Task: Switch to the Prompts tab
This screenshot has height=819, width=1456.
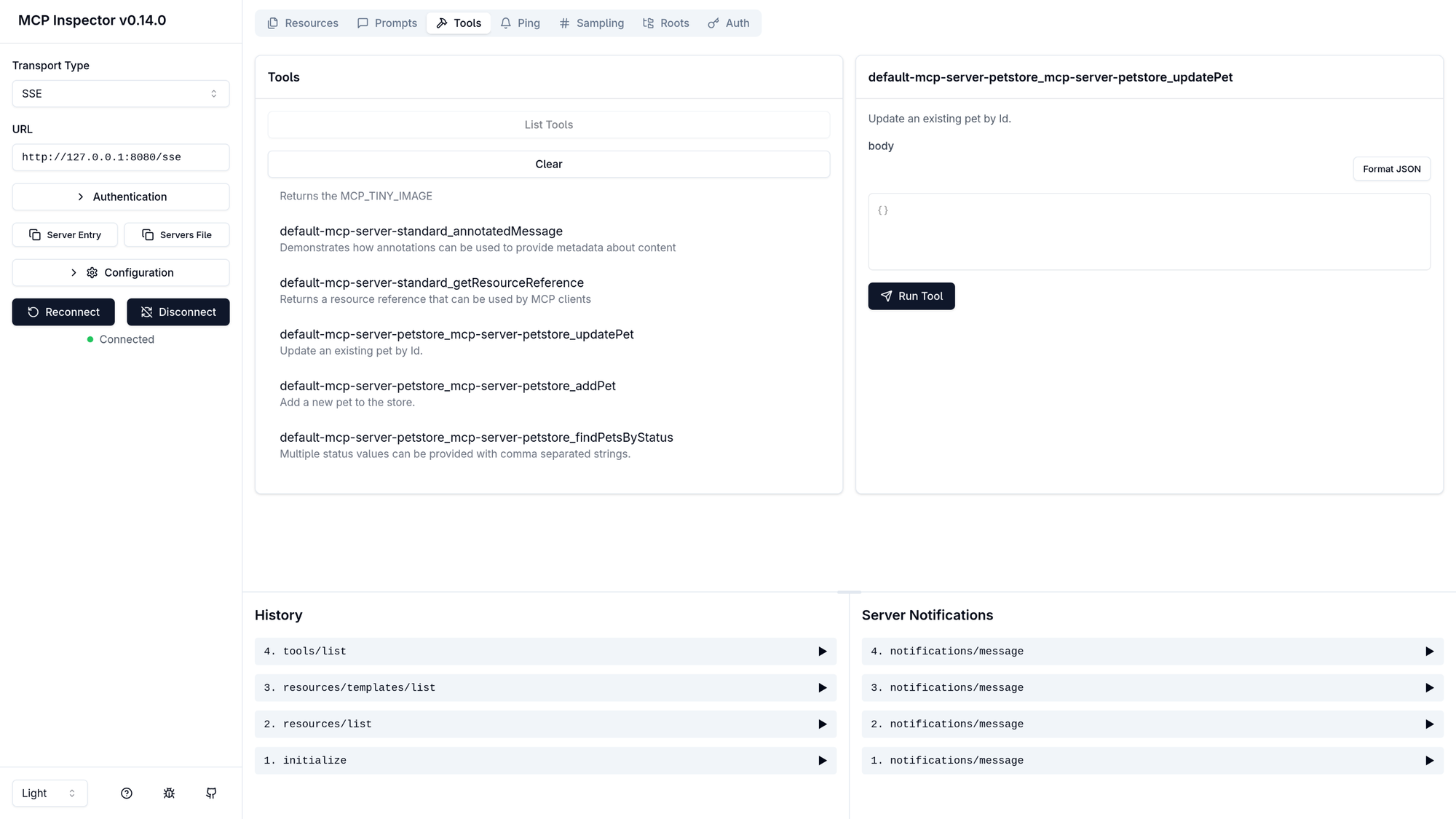Action: click(x=387, y=23)
